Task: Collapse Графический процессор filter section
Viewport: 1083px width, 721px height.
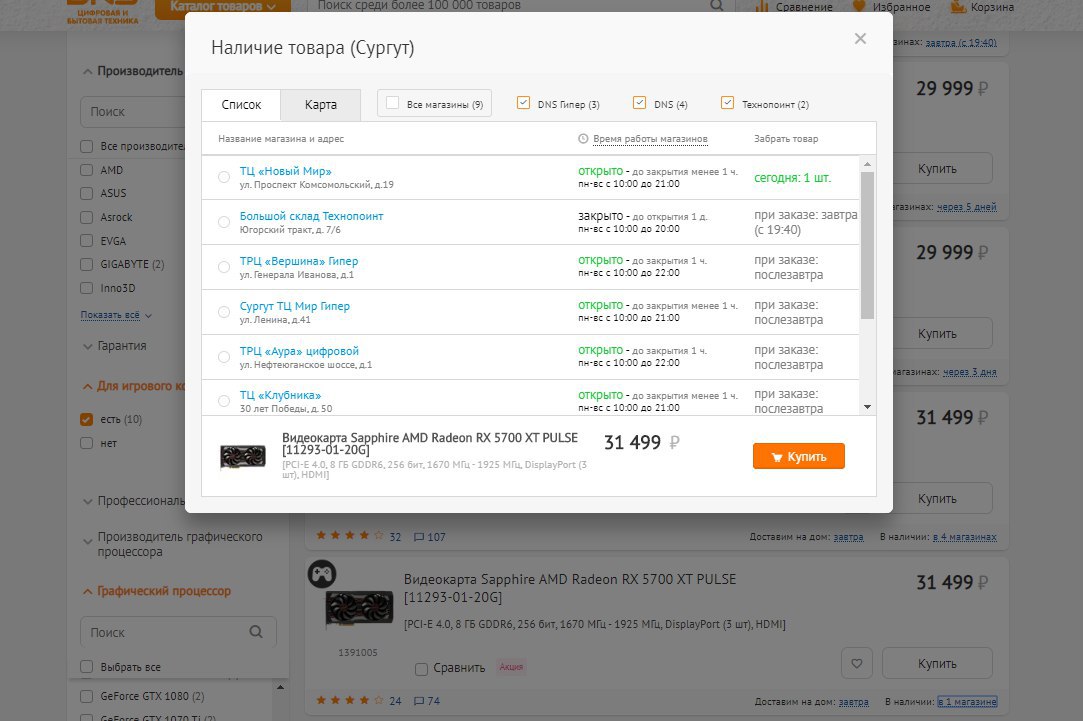Action: pos(157,591)
